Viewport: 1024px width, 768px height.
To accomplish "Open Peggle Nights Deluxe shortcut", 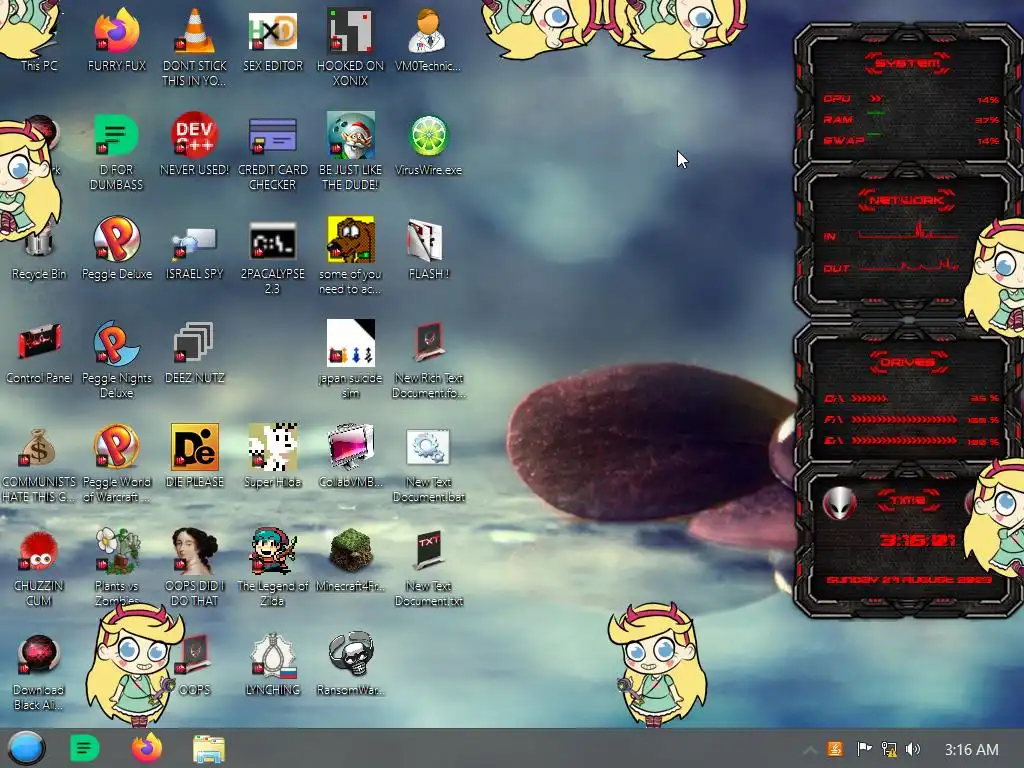I will tap(116, 343).
